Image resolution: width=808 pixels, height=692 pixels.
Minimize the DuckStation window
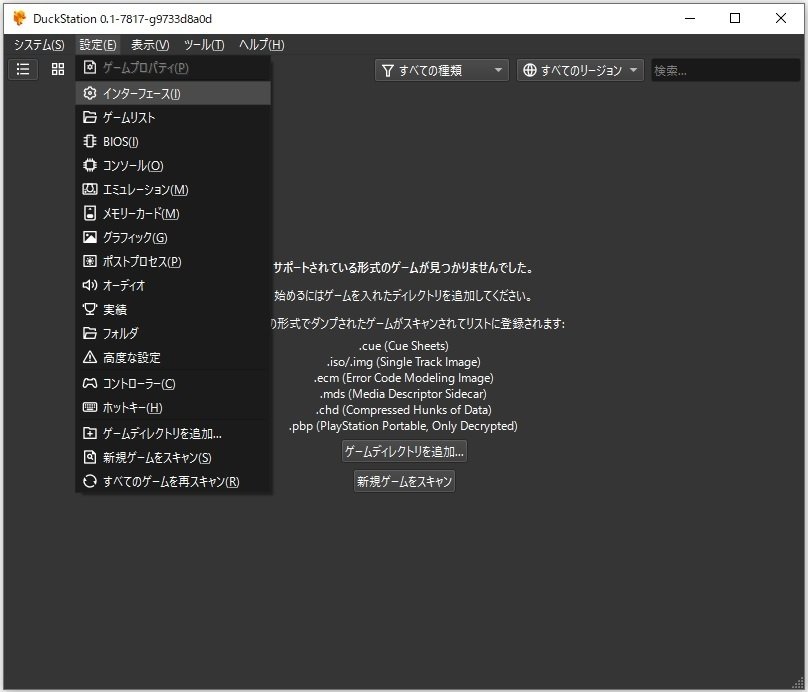point(690,18)
